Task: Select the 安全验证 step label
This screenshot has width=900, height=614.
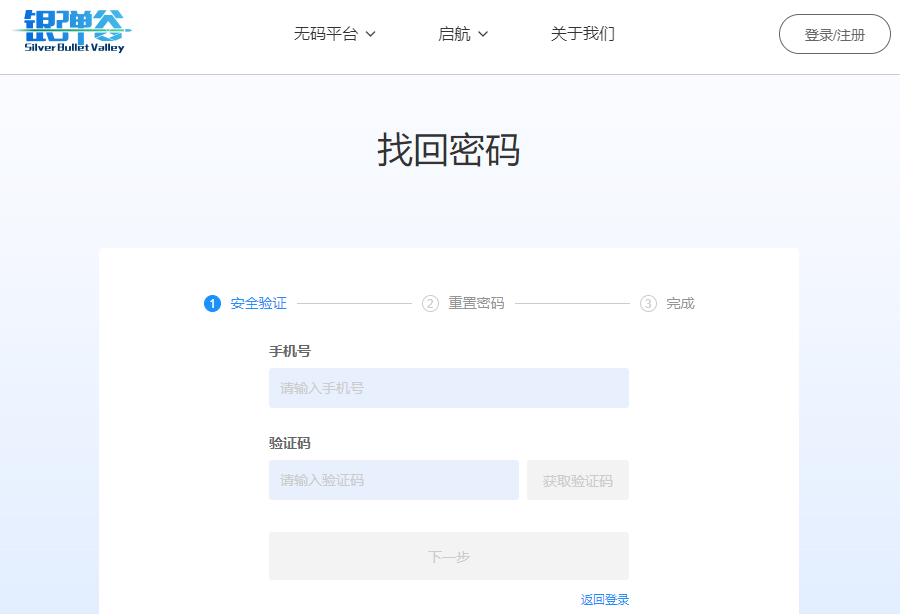Action: coord(258,303)
